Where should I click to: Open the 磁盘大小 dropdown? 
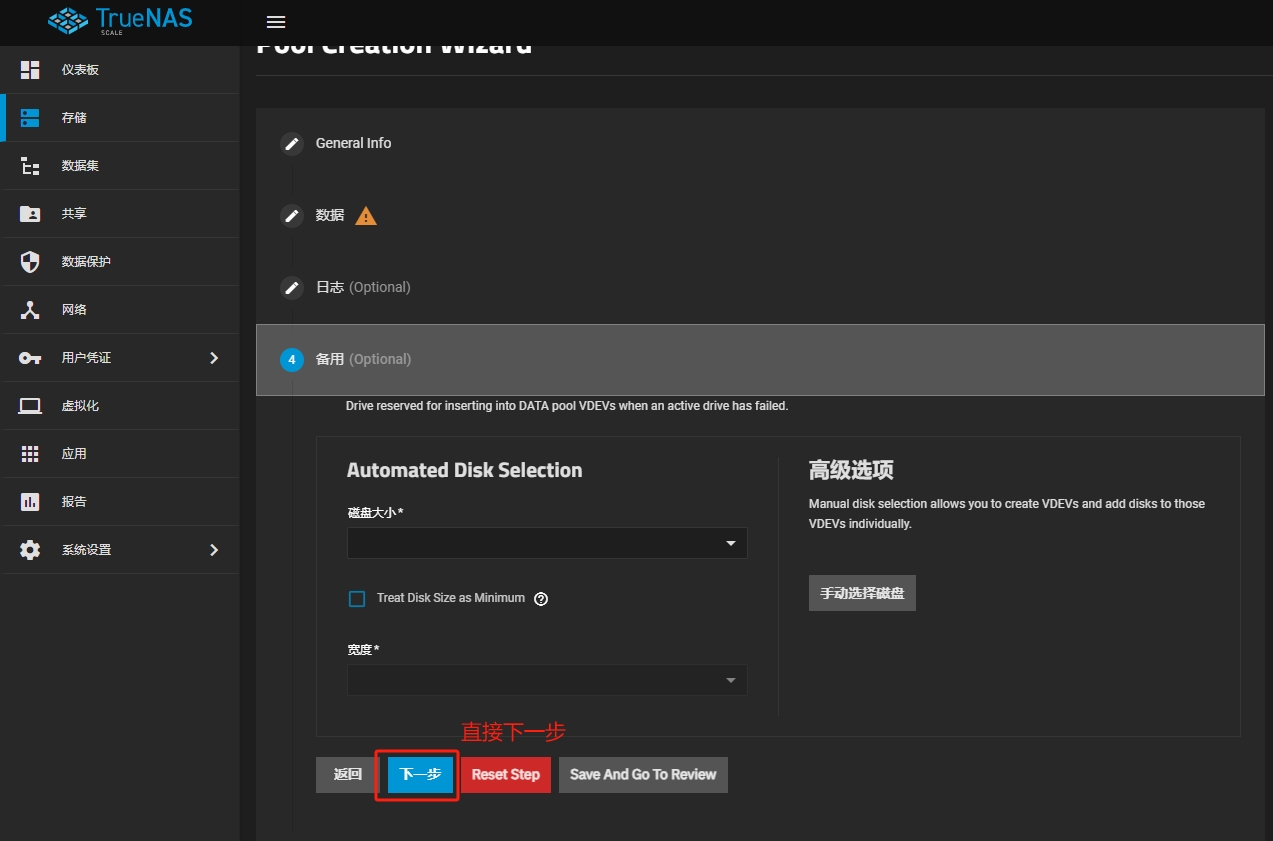pos(546,543)
